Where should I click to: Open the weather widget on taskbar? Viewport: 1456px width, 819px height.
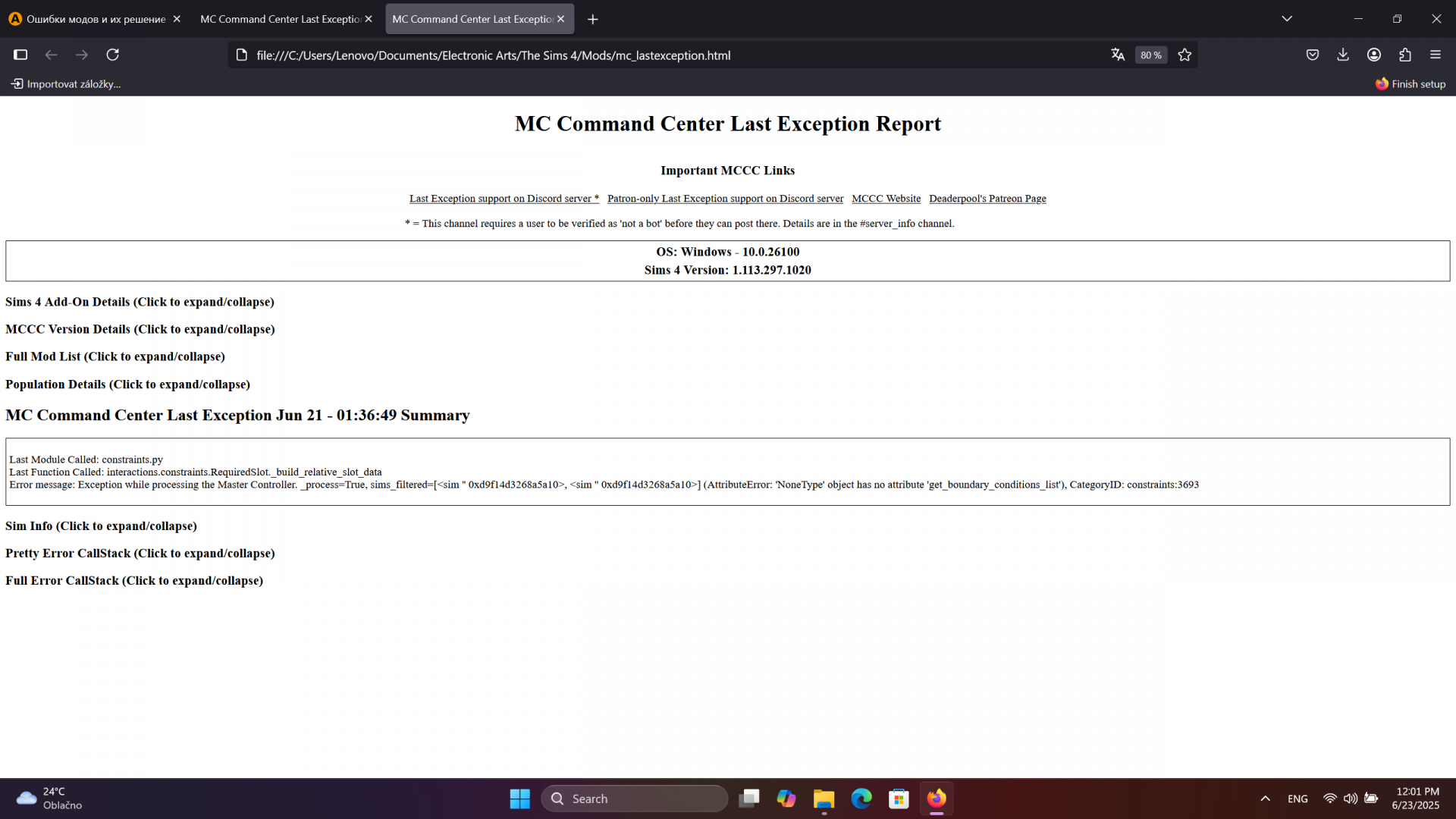click(49, 799)
